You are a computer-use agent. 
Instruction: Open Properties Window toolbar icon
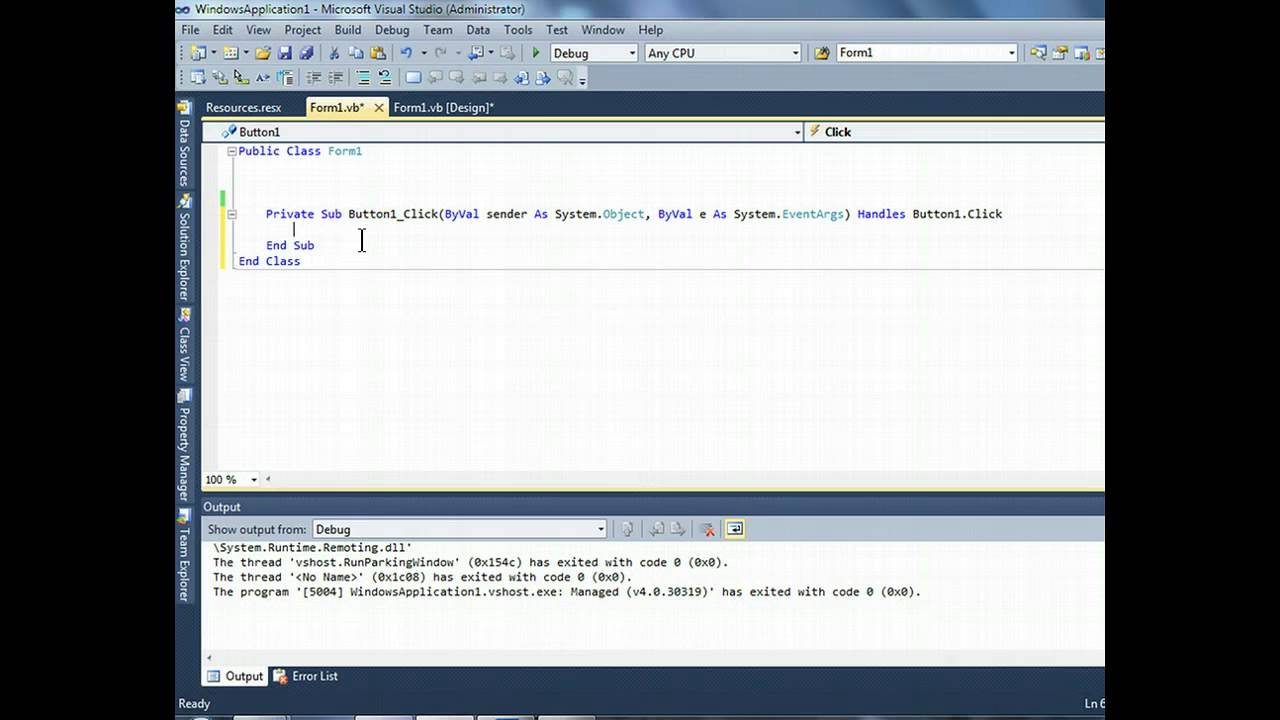(x=1060, y=53)
